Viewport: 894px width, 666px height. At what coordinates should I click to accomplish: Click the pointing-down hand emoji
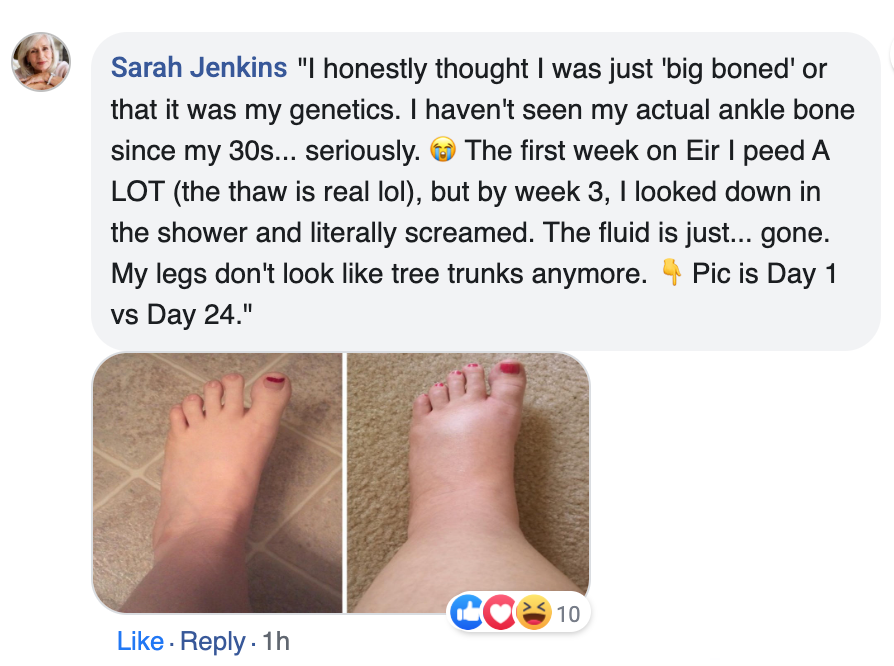tap(672, 273)
